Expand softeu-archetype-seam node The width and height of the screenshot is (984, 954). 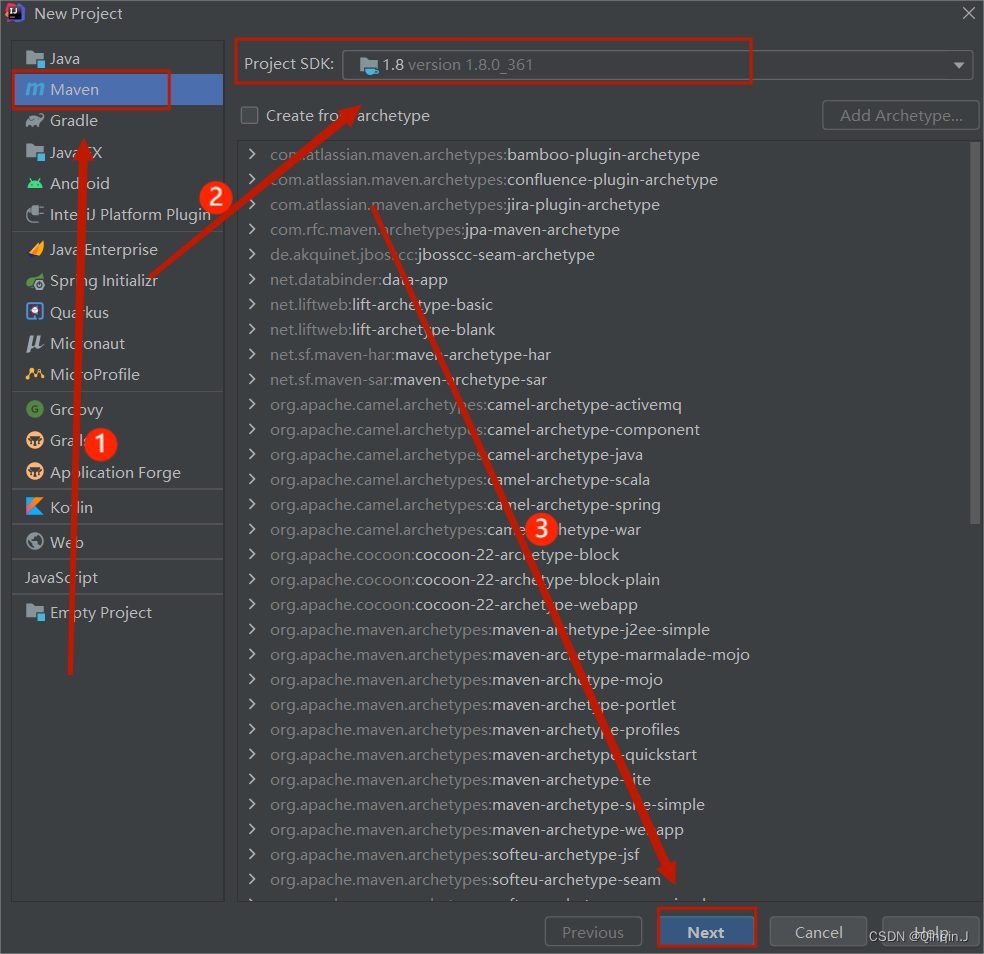pos(252,879)
